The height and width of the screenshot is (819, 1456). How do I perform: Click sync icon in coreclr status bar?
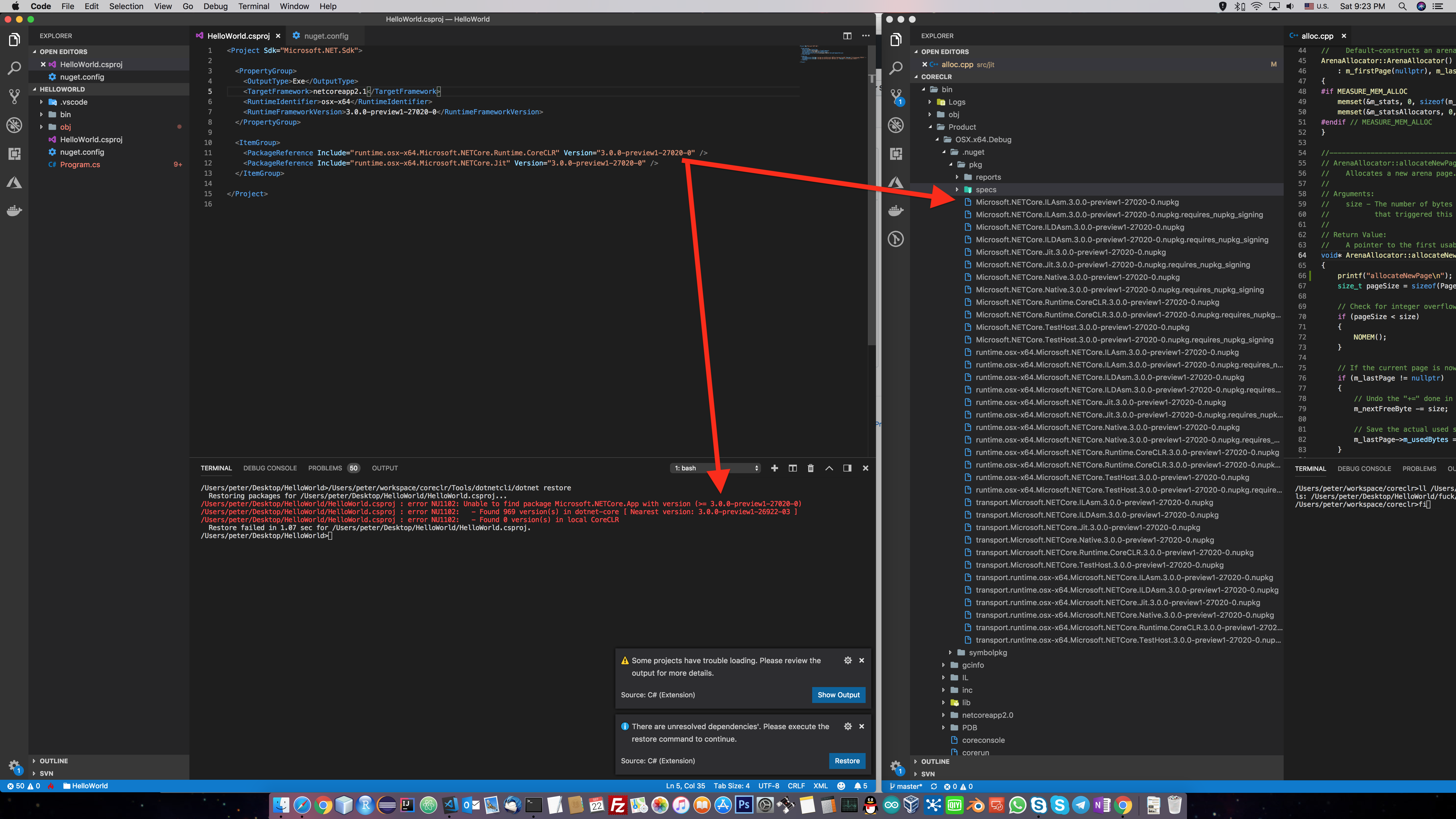pyautogui.click(x=934, y=786)
